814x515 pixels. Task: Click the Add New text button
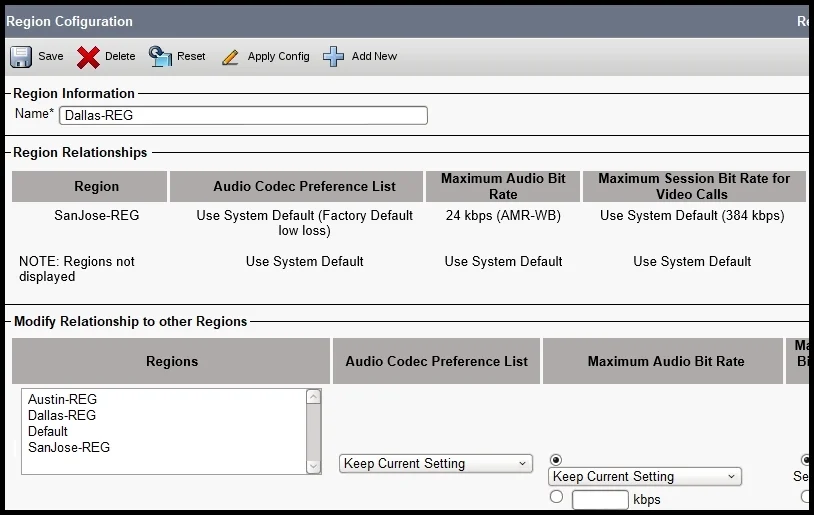coord(374,56)
